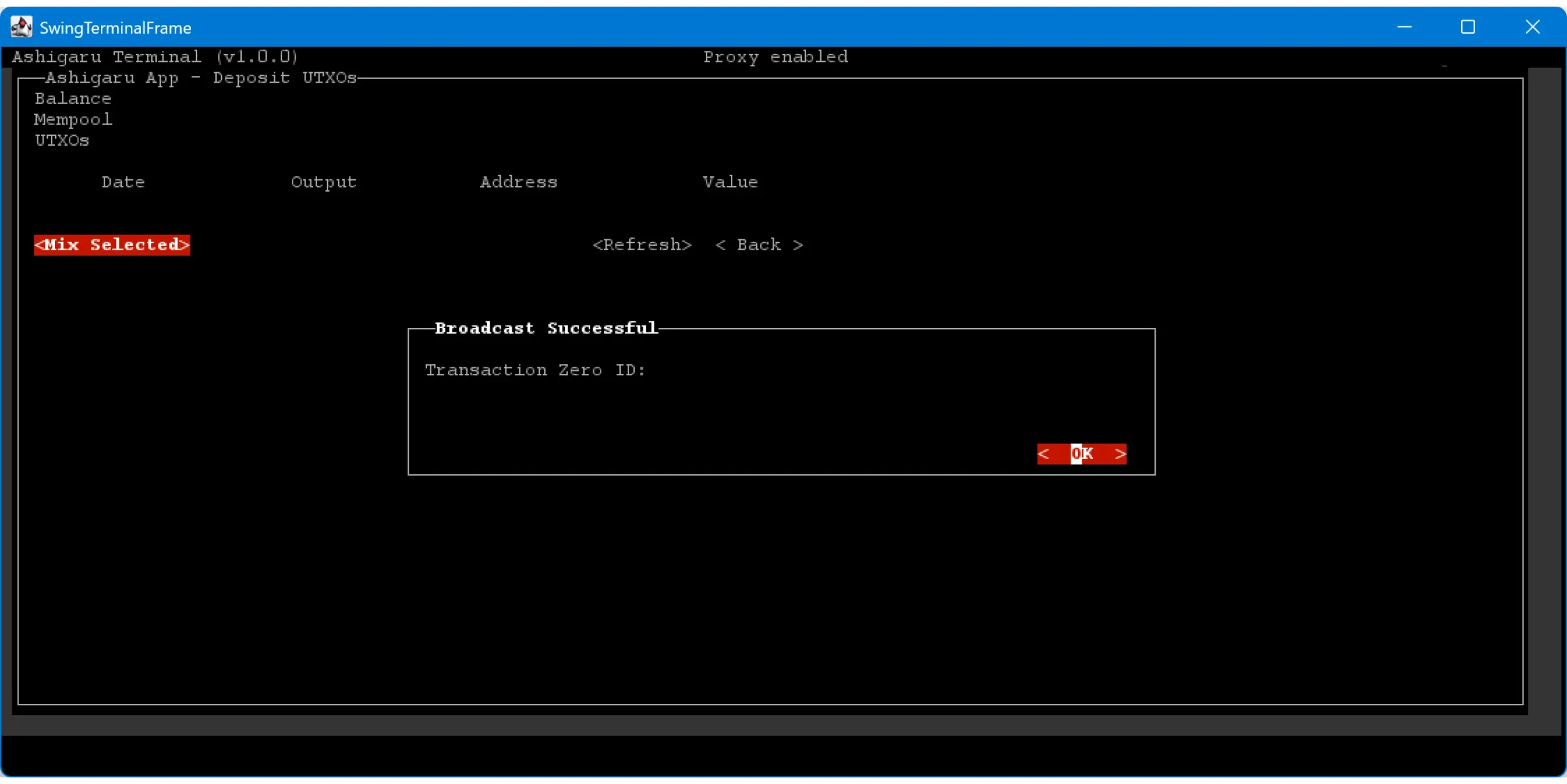Click the Transaction Zero ID label
The width and height of the screenshot is (1567, 784).
point(535,370)
